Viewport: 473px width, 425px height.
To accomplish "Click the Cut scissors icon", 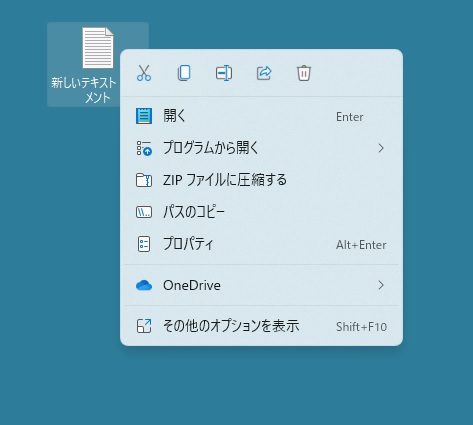I will tap(144, 73).
